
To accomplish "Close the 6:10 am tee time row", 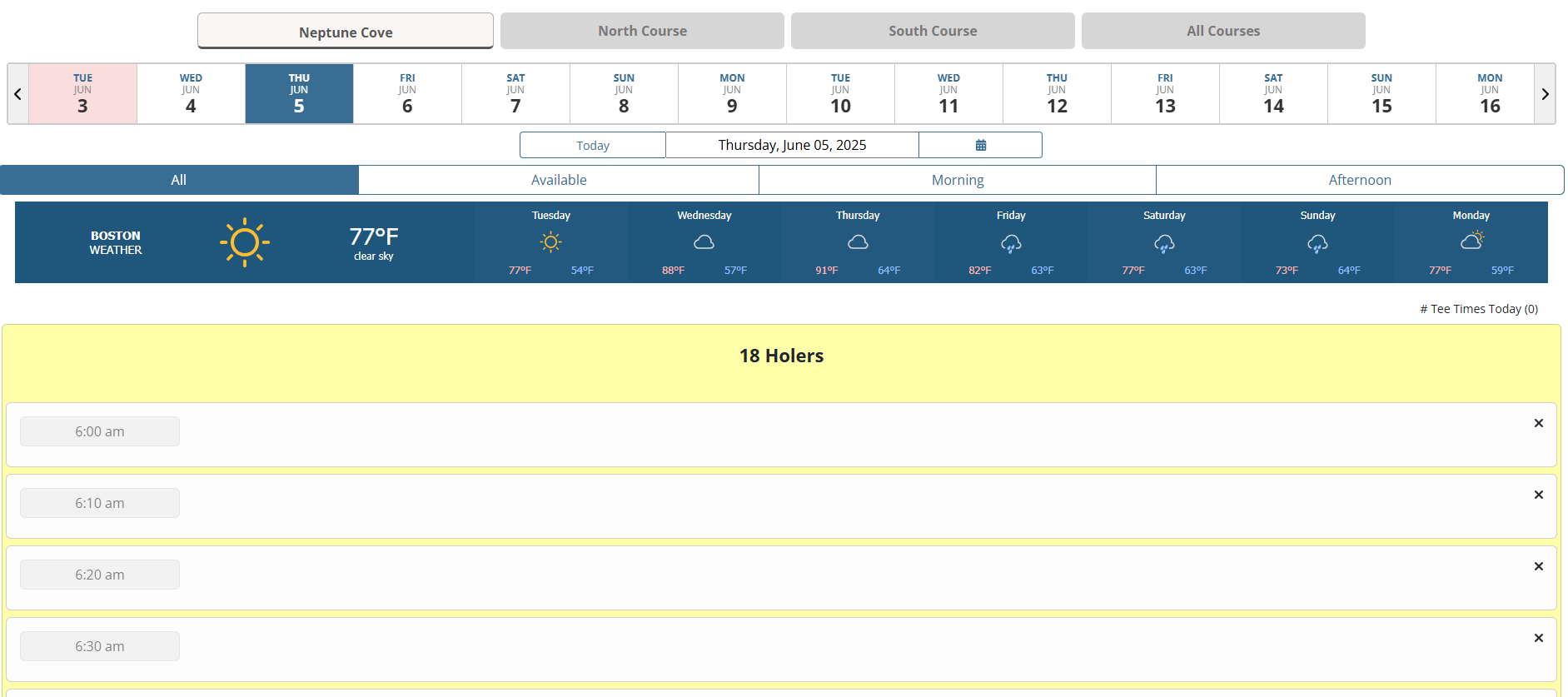I will (x=1539, y=495).
